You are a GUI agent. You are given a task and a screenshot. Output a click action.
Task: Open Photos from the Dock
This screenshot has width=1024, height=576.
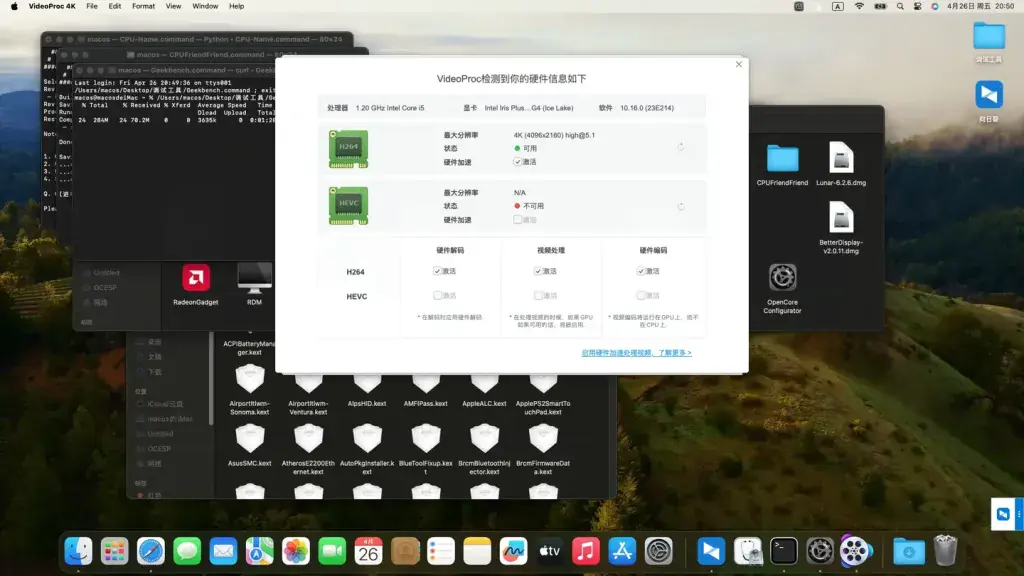[296, 551]
